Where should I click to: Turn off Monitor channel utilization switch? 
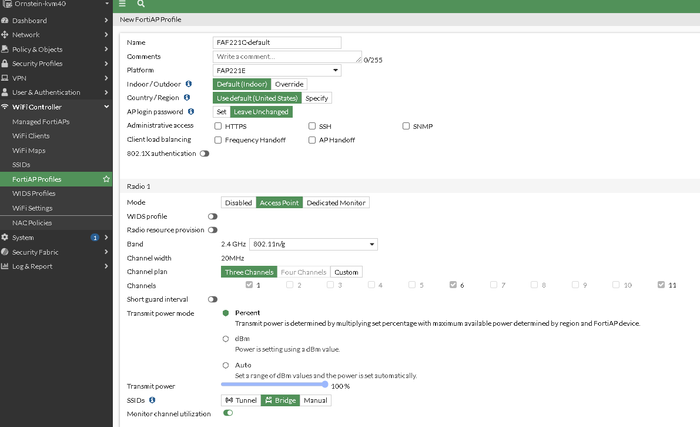pos(228,413)
